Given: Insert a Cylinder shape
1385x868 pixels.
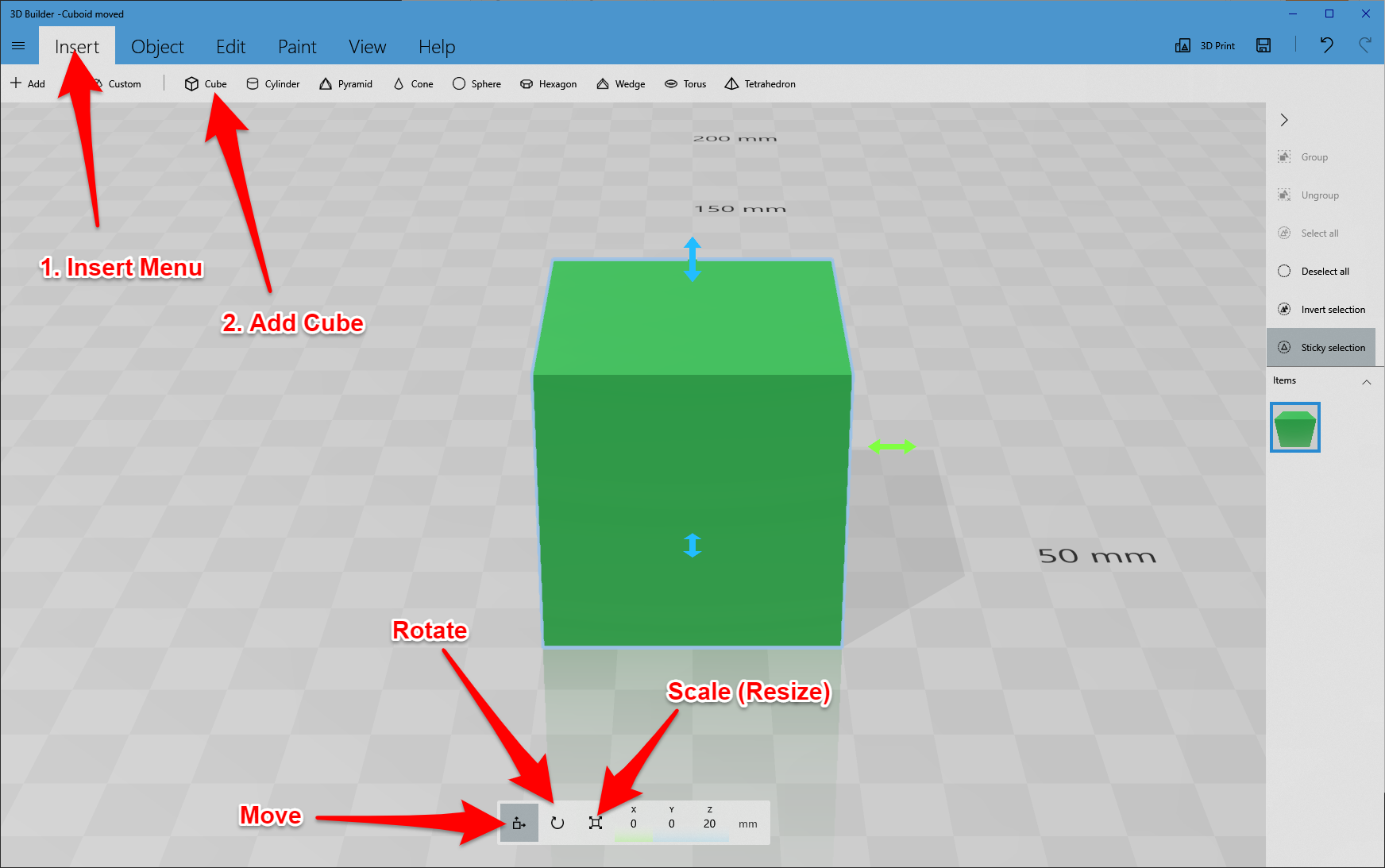Looking at the screenshot, I should tap(272, 83).
